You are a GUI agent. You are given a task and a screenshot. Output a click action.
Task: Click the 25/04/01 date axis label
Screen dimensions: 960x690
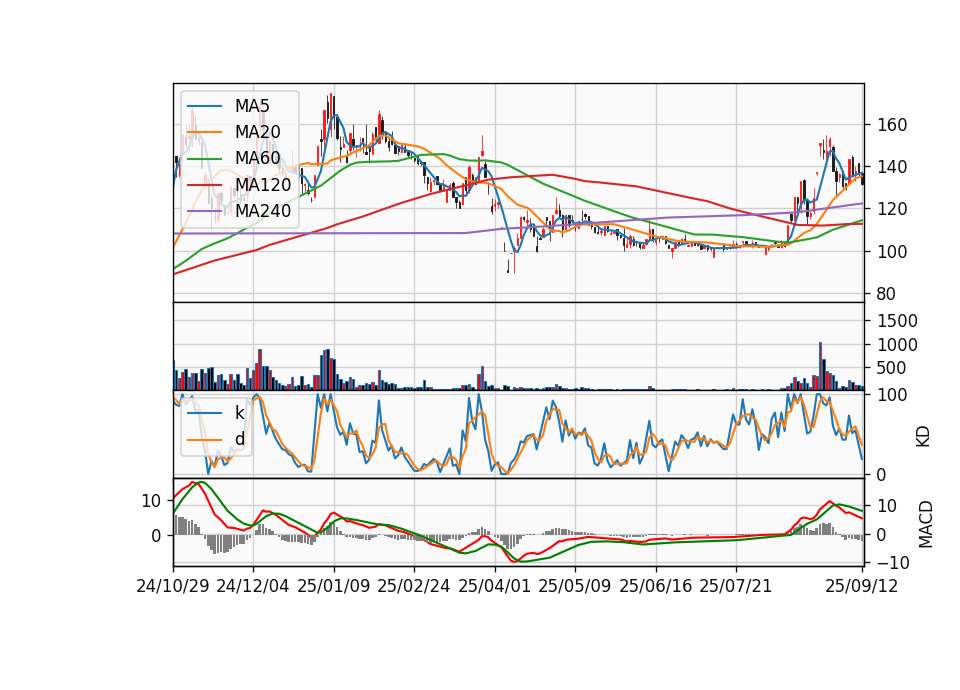[x=495, y=586]
